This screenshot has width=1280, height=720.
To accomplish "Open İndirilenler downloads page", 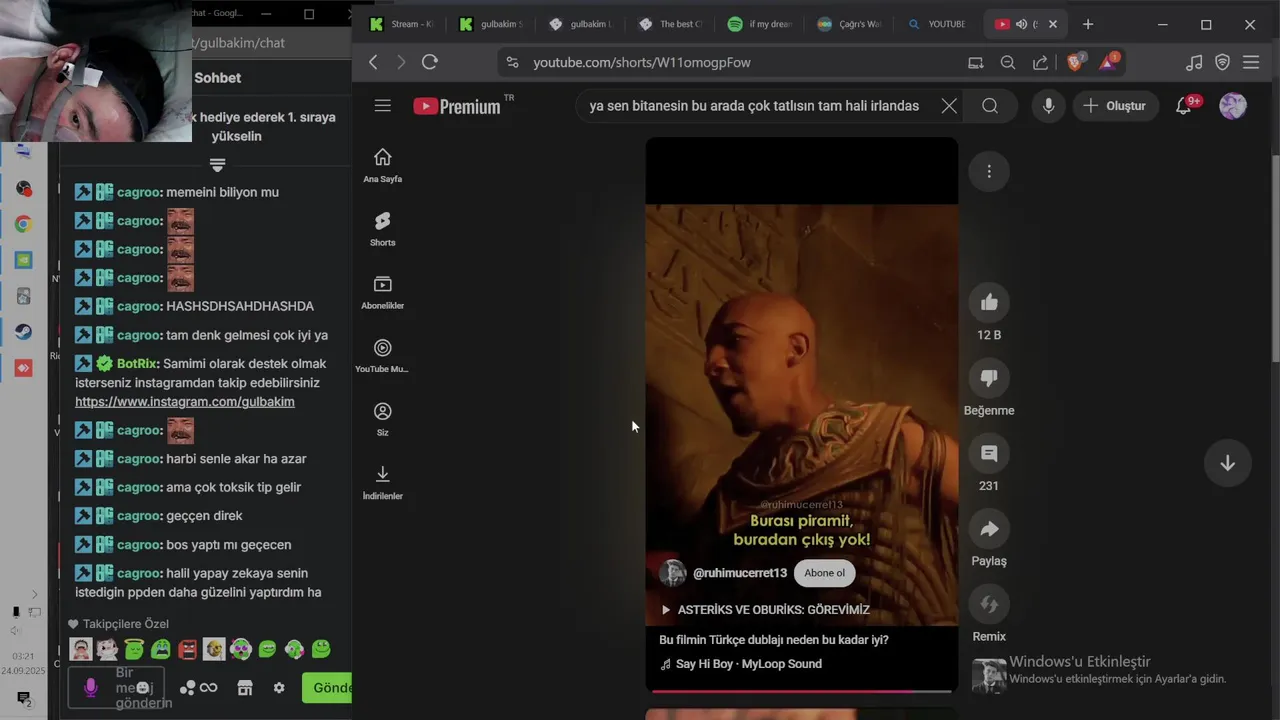I will point(382,482).
